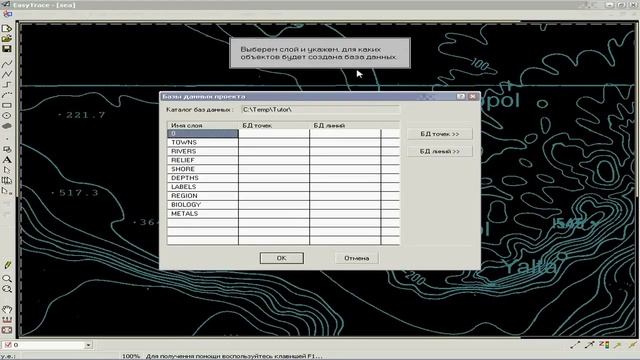
Task: Select layer row 0 in the table
Action: tap(203, 133)
